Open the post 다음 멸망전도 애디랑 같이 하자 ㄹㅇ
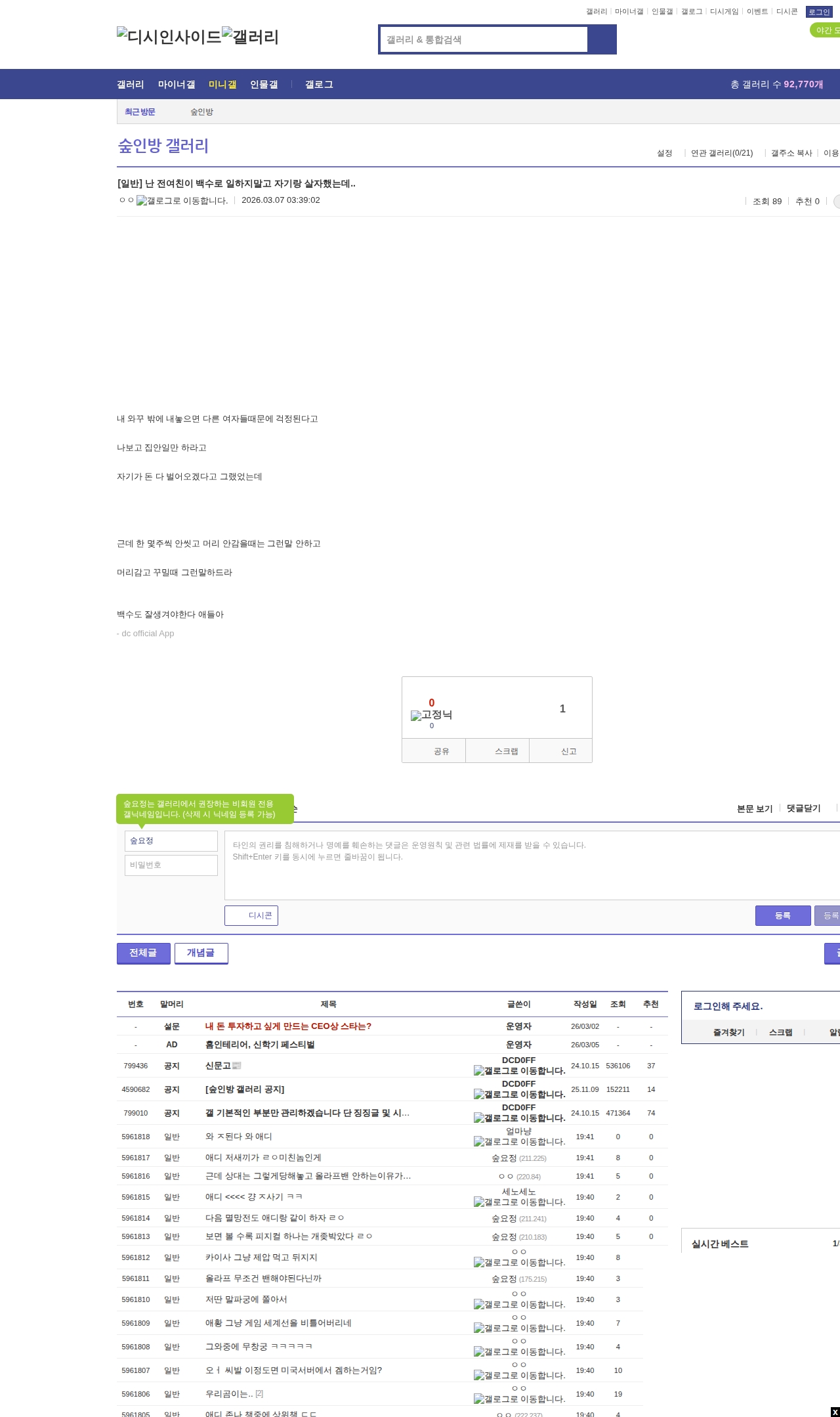Viewport: 840px width, 1417px height. click(275, 1218)
